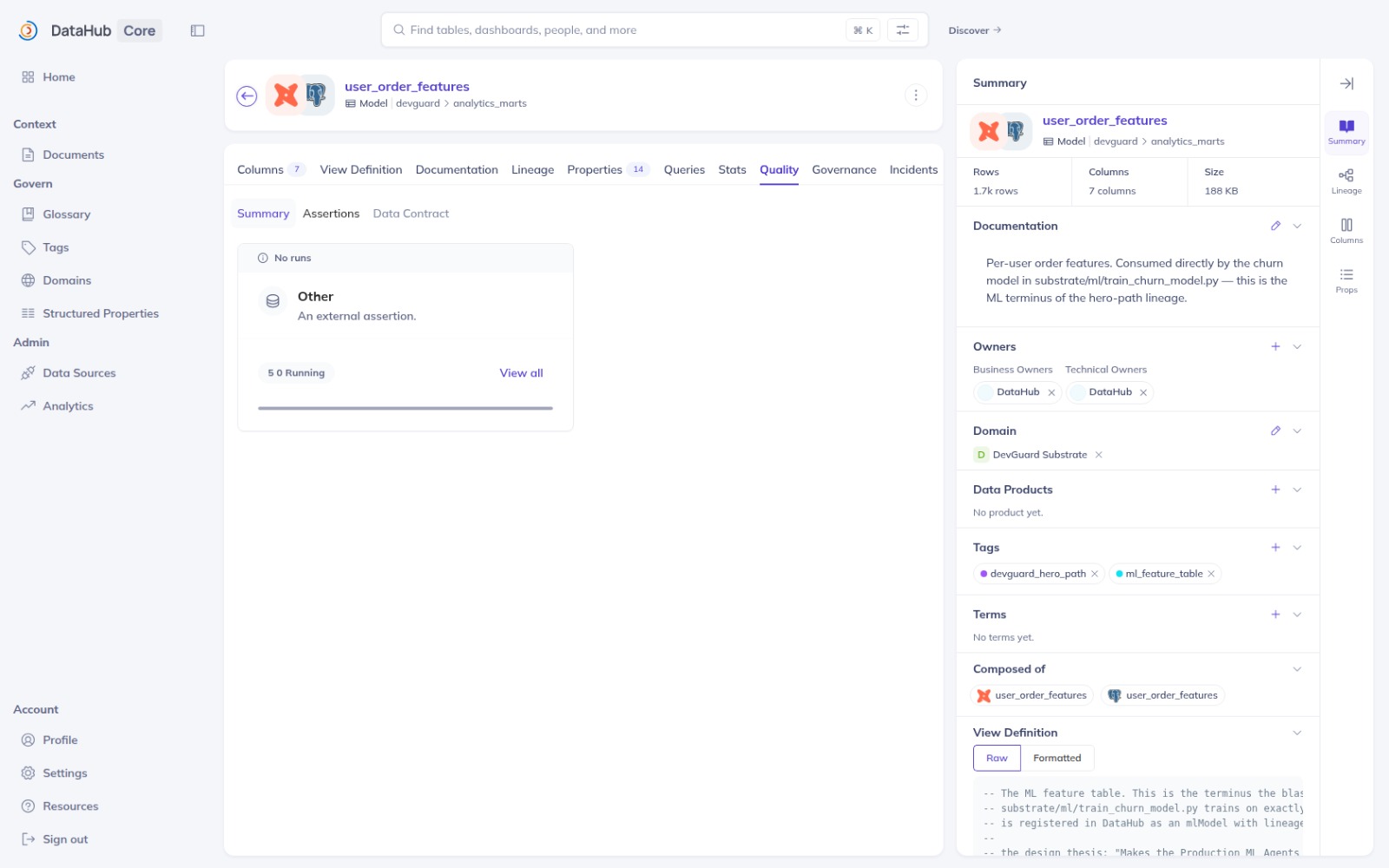
Task: Sign out of DataHub
Action: (x=65, y=839)
